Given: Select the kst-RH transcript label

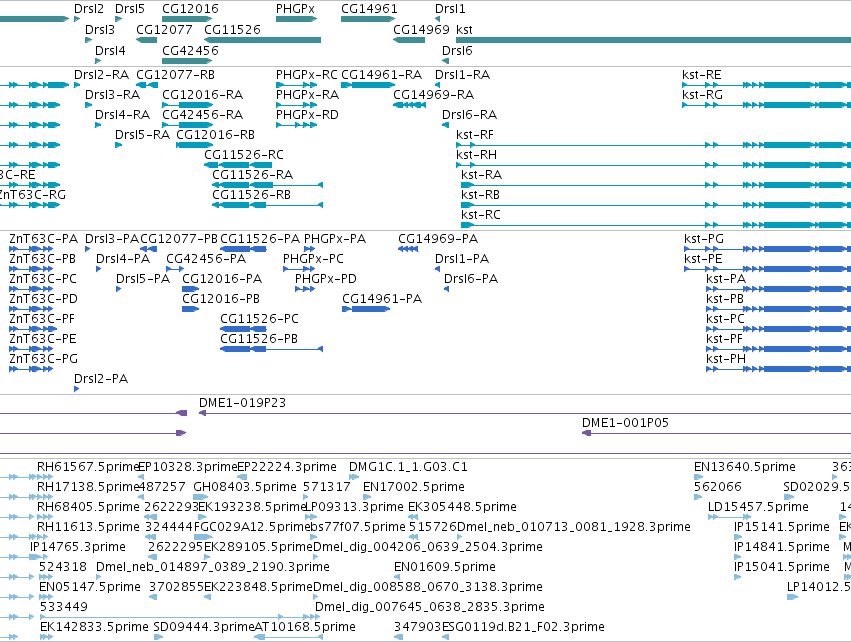Looking at the screenshot, I should tap(477, 155).
